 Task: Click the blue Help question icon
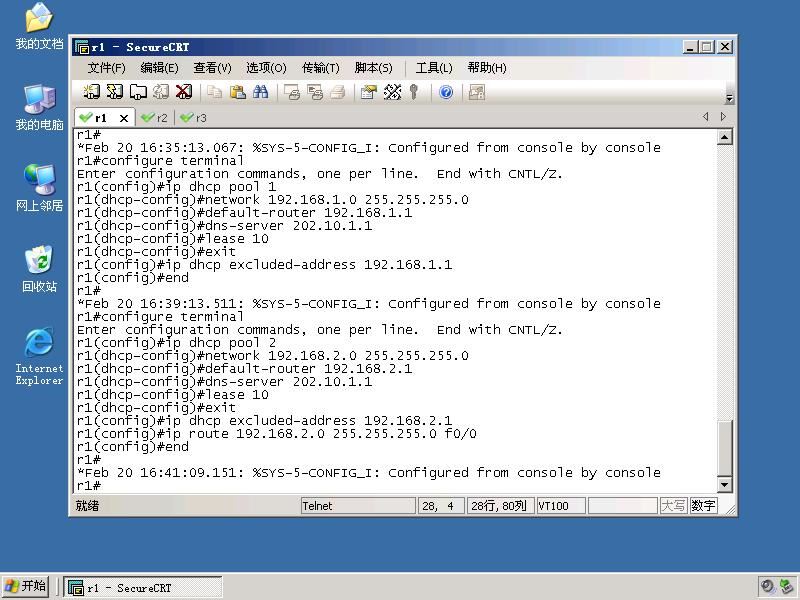coord(446,92)
